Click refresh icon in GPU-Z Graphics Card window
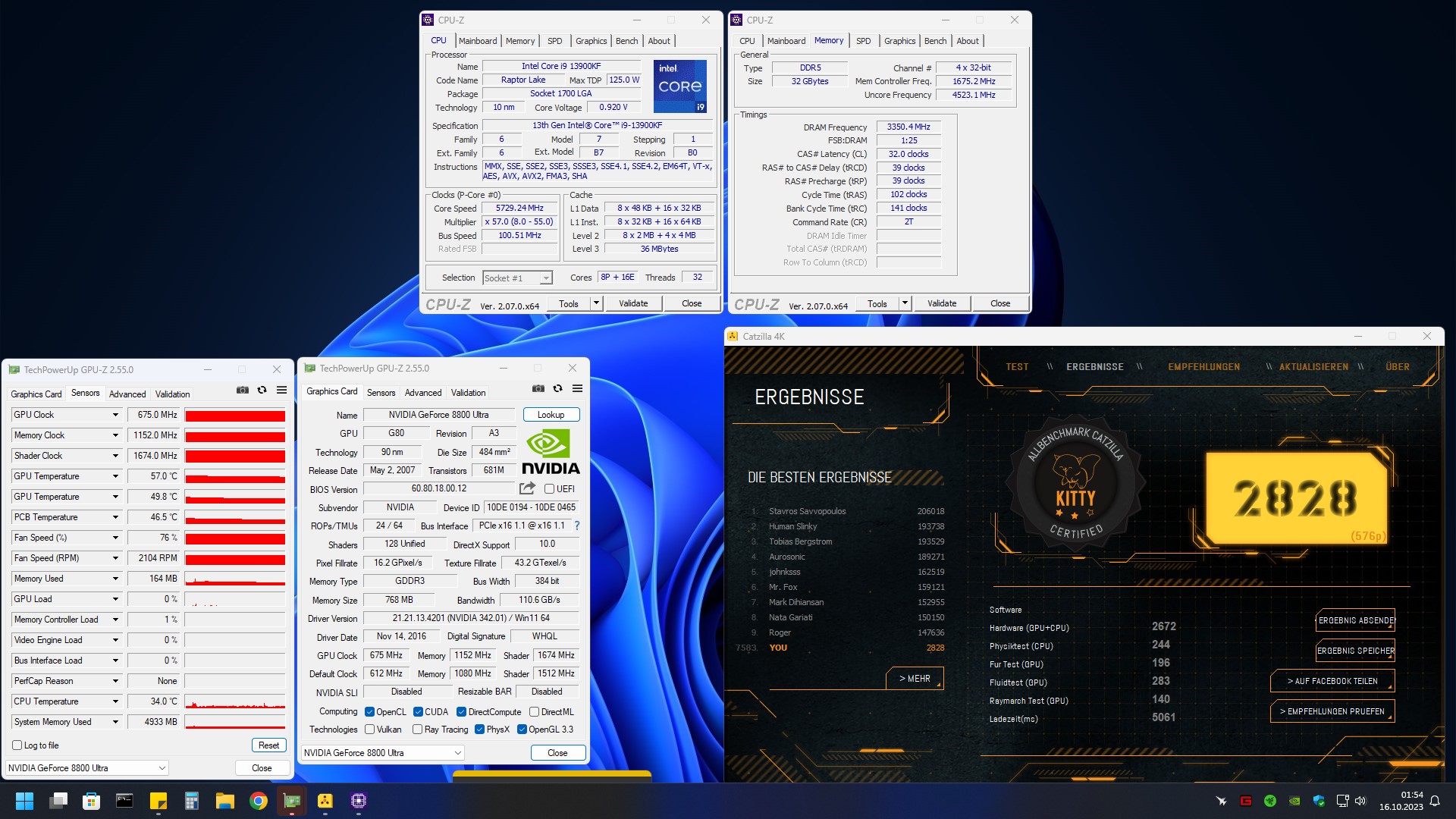This screenshot has width=1456, height=819. pyautogui.click(x=558, y=389)
